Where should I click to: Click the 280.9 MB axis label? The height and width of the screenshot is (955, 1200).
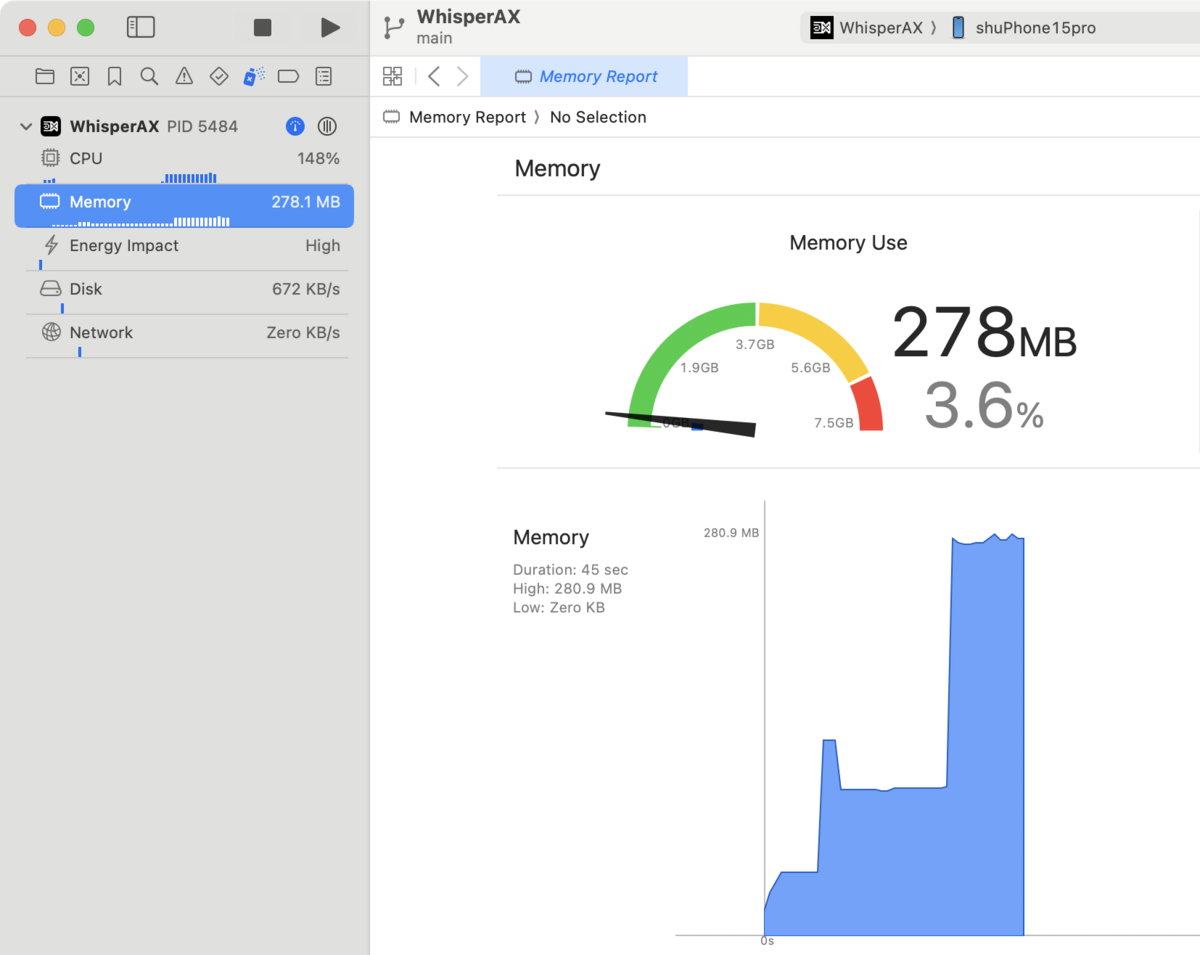(x=731, y=533)
